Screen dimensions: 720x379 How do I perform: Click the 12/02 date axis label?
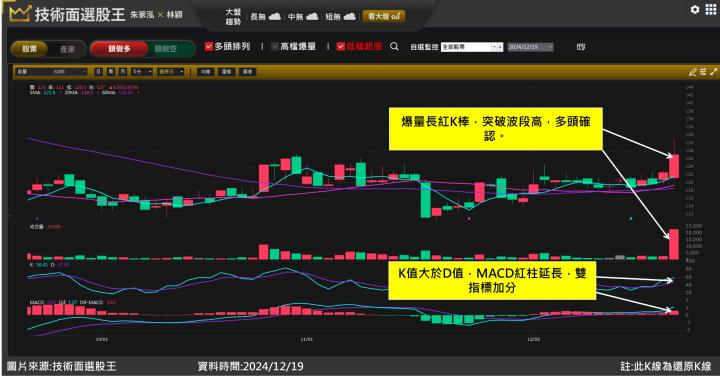[533, 339]
